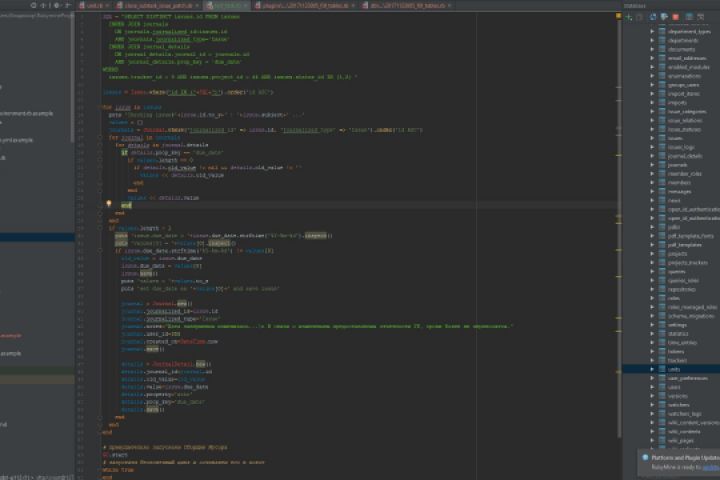The image size is (720, 480).
Task: Select the trackers table
Action: (677, 361)
